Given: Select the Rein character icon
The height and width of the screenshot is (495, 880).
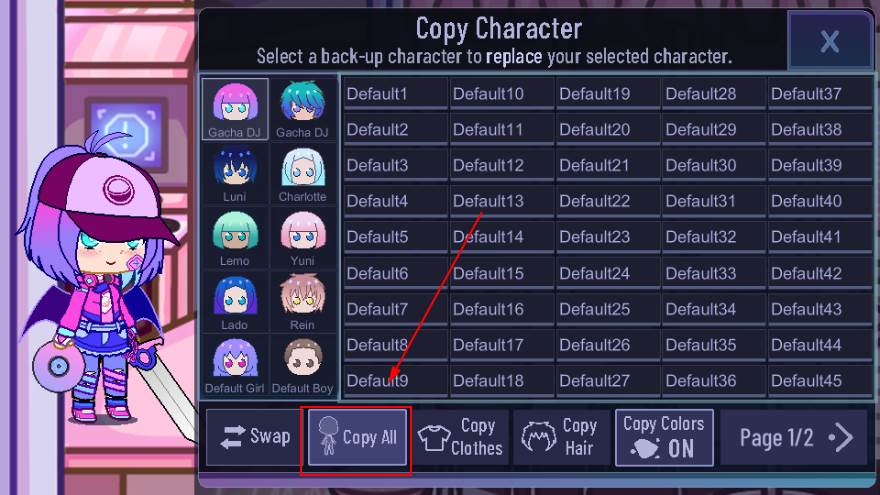Looking at the screenshot, I should [302, 301].
